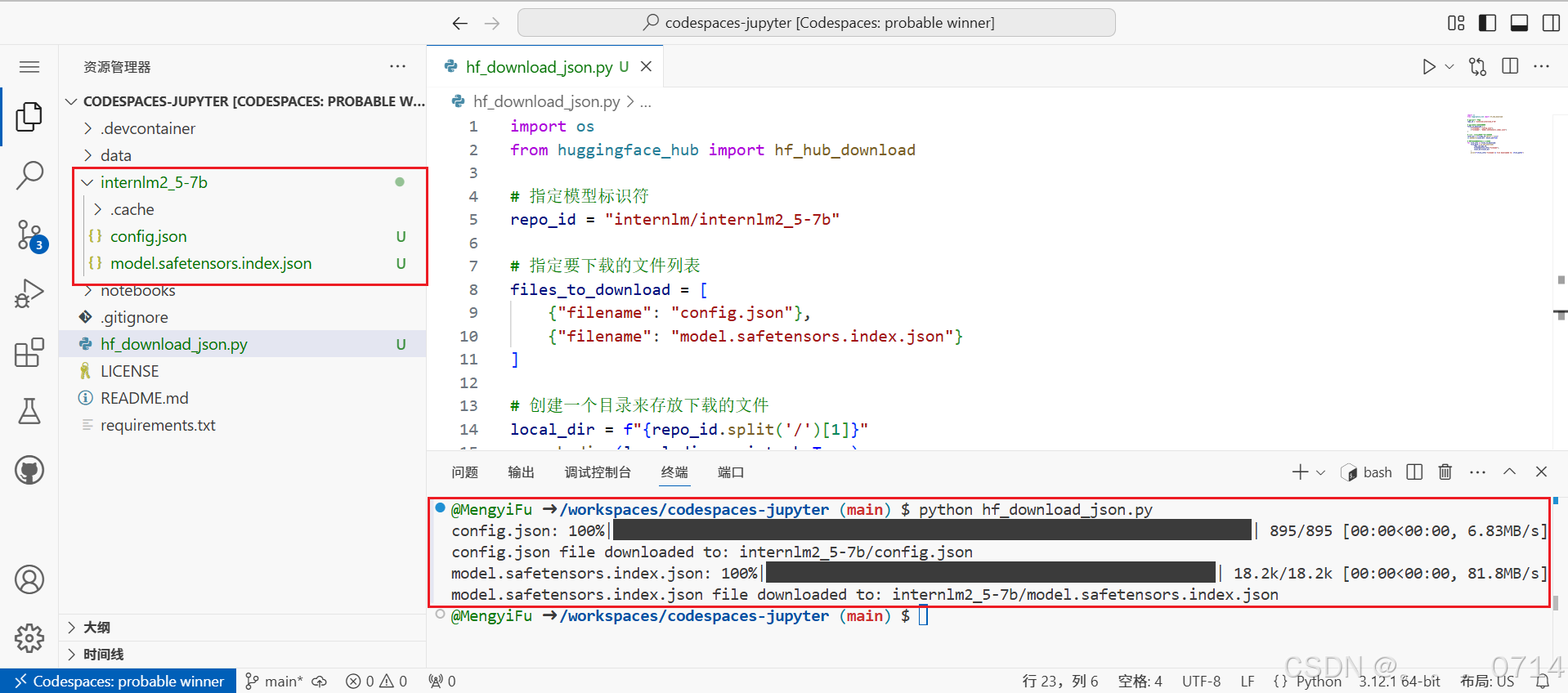Maximize the panel with up chevron
Screen dimensions: 1568x693
pyautogui.click(x=1509, y=472)
